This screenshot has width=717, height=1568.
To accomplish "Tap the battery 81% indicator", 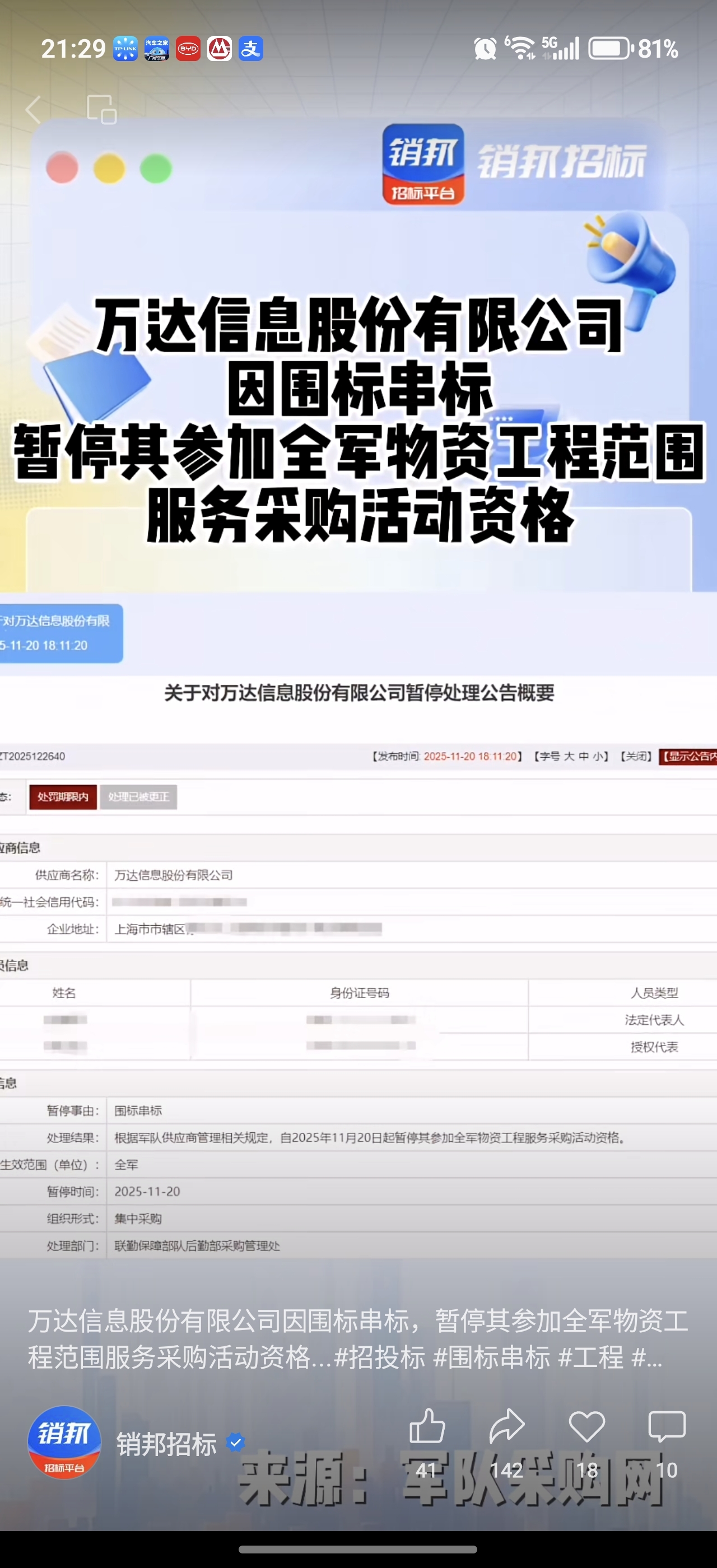I will [634, 49].
